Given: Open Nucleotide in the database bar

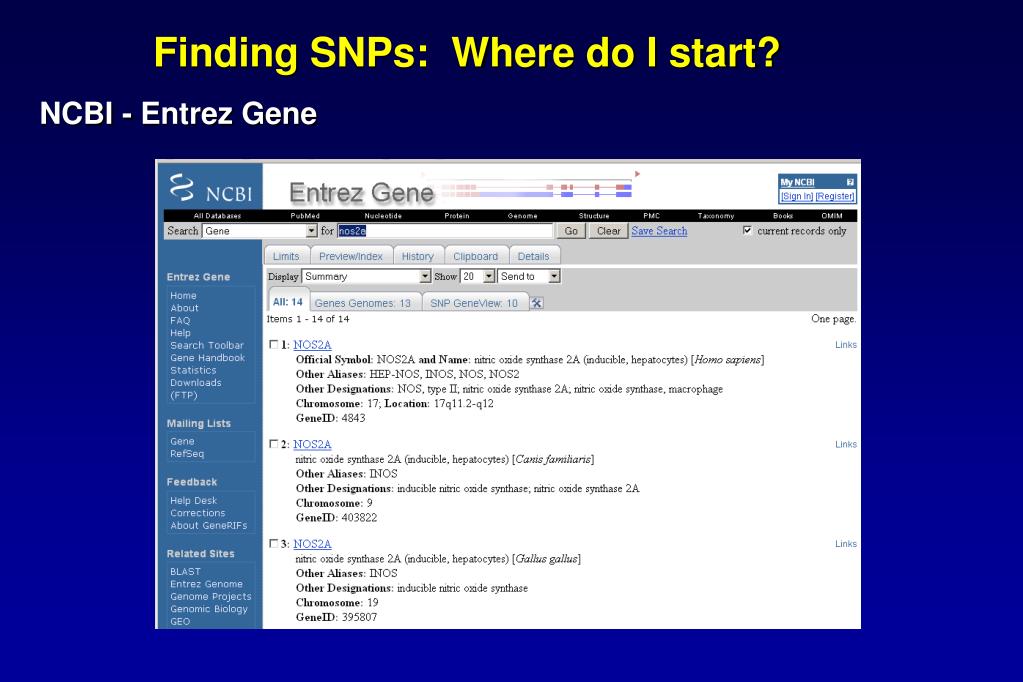Looking at the screenshot, I should tap(383, 215).
